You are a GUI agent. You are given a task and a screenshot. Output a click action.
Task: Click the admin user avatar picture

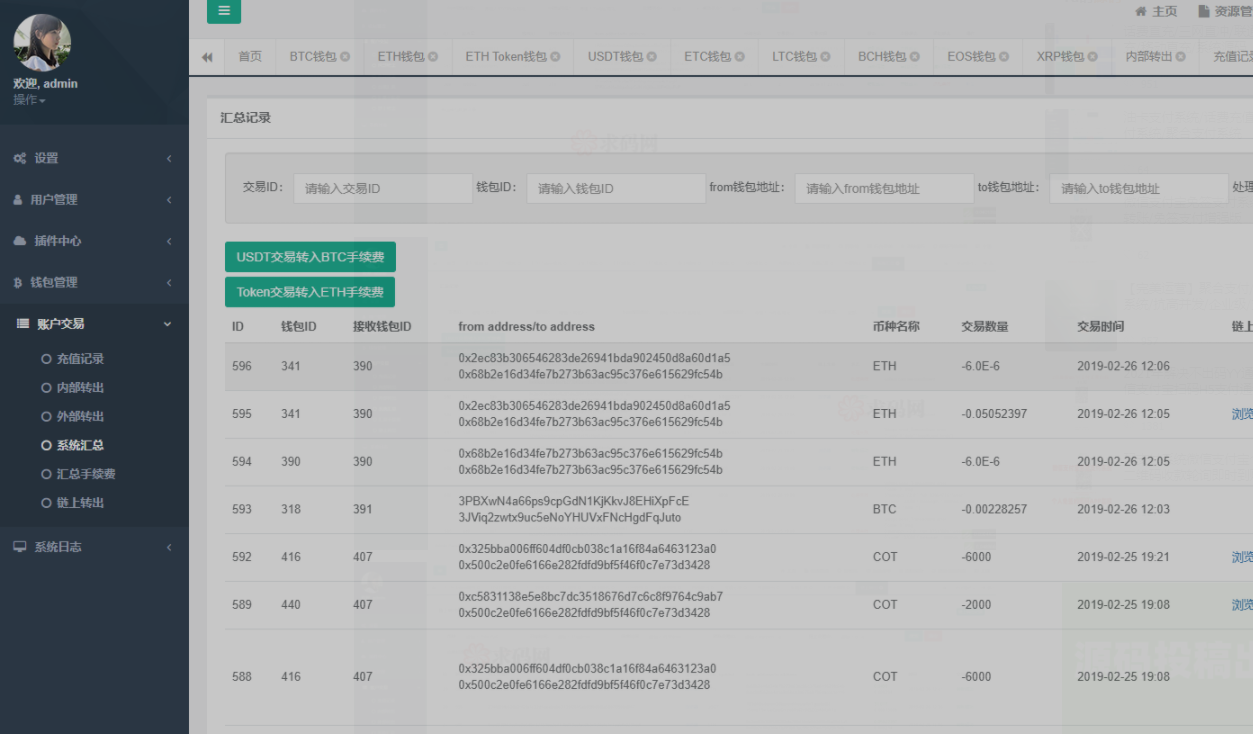(x=42, y=42)
